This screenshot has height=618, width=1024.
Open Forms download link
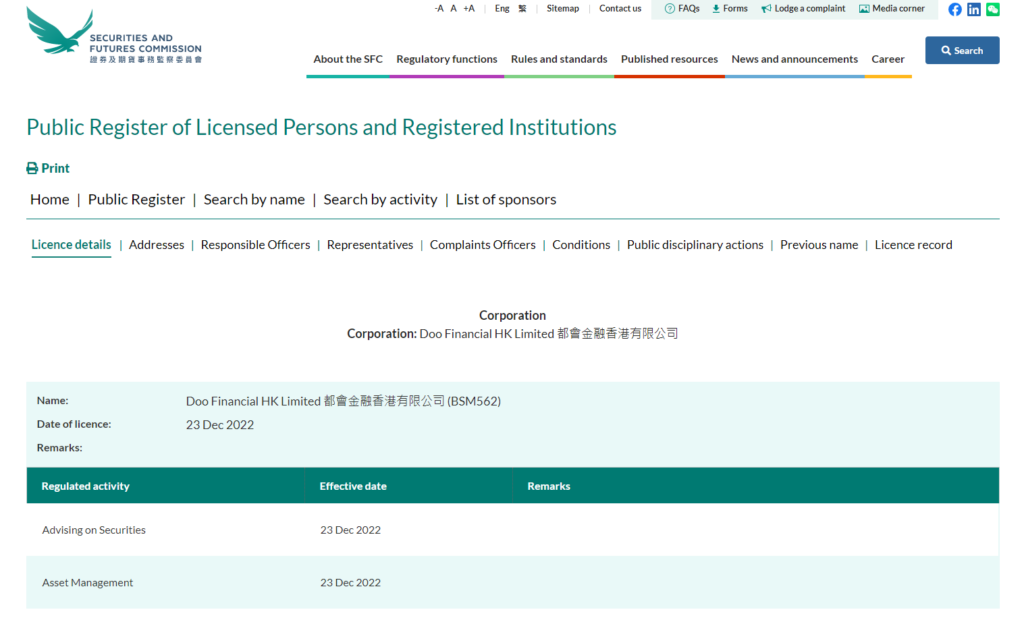pyautogui.click(x=729, y=8)
